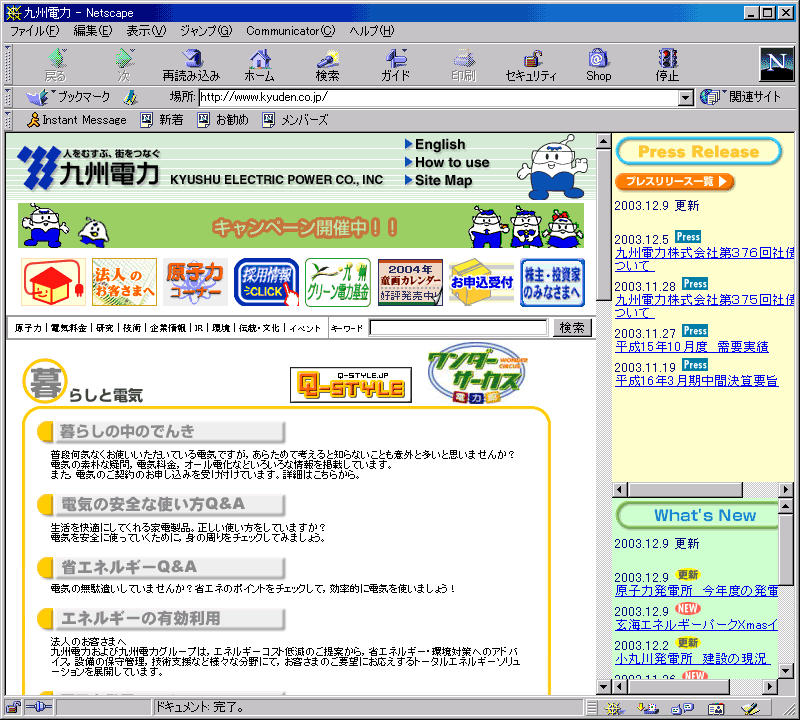Click the 採用情報 CLICK banner

pos(266,282)
